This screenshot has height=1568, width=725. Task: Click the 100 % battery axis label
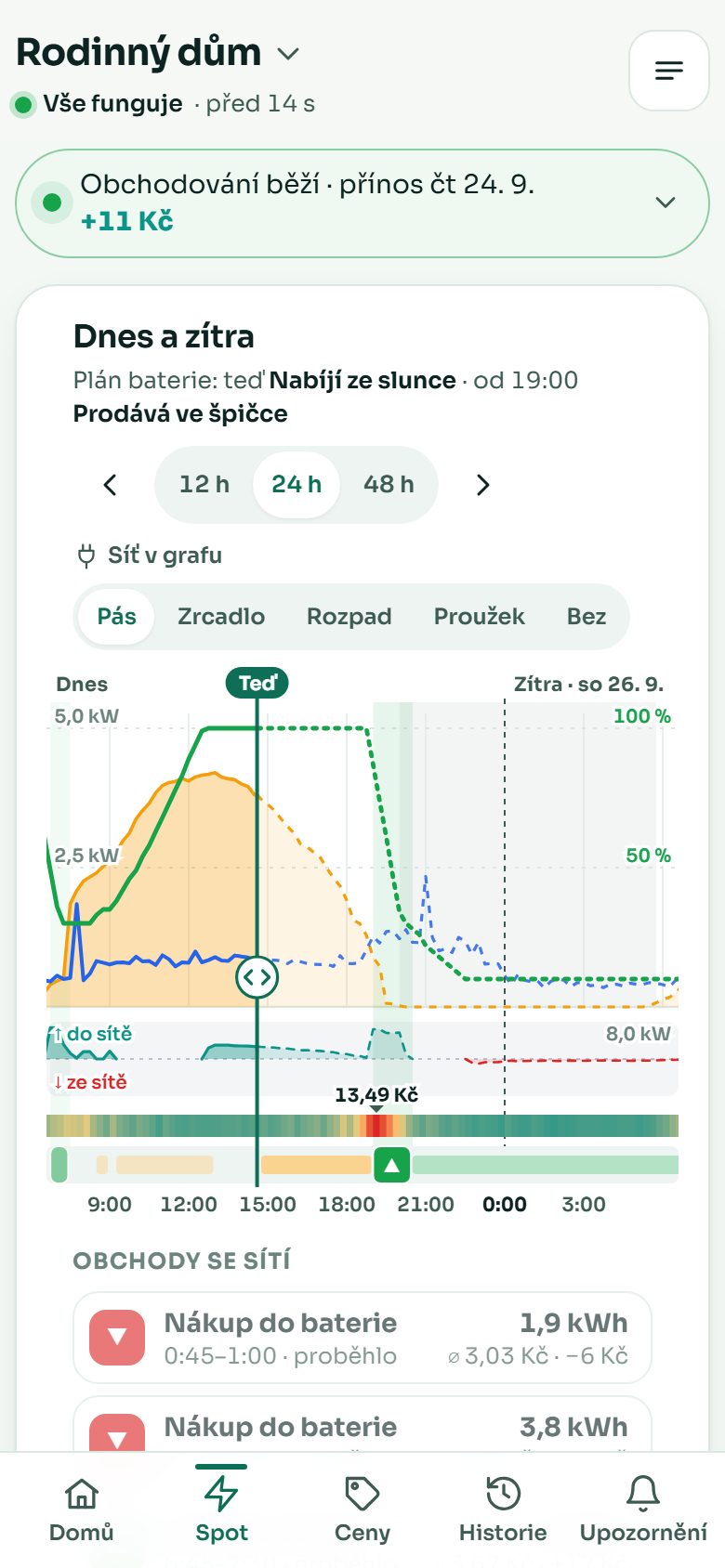641,716
